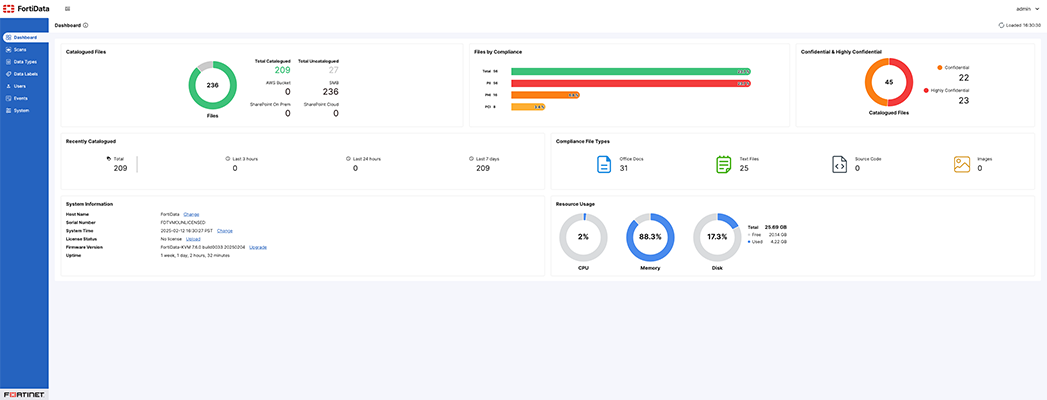Click the Confidential count 22
The height and width of the screenshot is (400, 1047).
964,78
